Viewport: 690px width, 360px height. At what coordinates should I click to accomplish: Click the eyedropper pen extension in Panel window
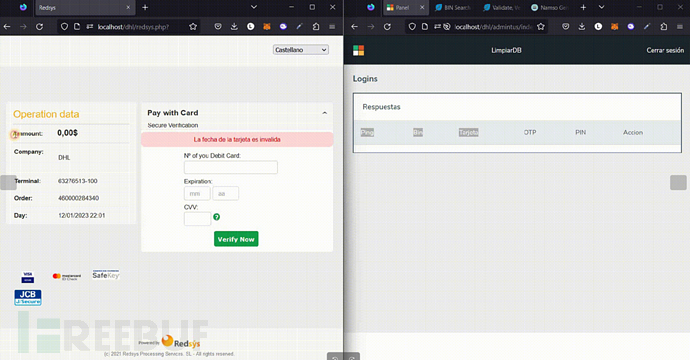click(647, 27)
